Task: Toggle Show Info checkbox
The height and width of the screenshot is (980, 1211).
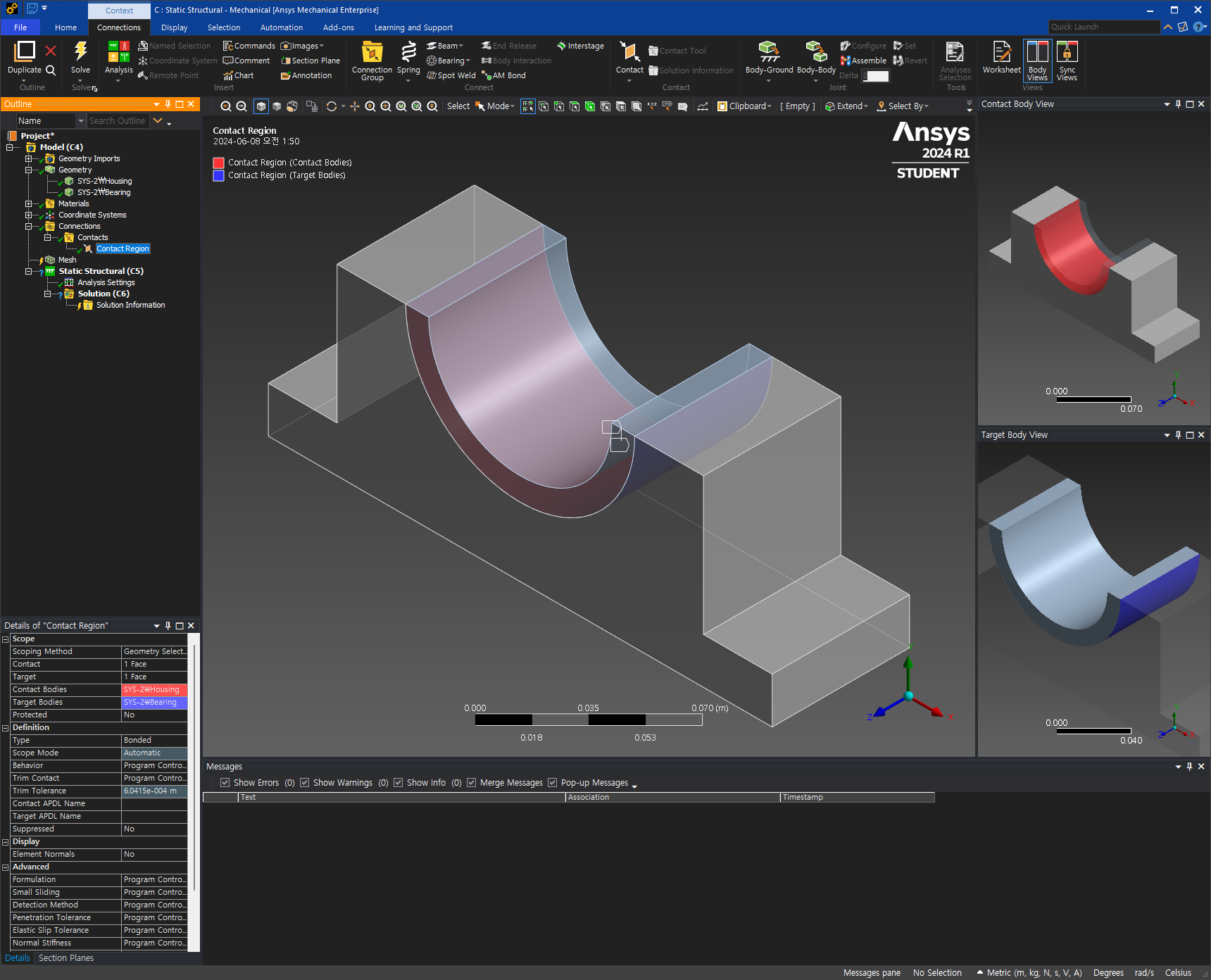Action: (x=398, y=782)
